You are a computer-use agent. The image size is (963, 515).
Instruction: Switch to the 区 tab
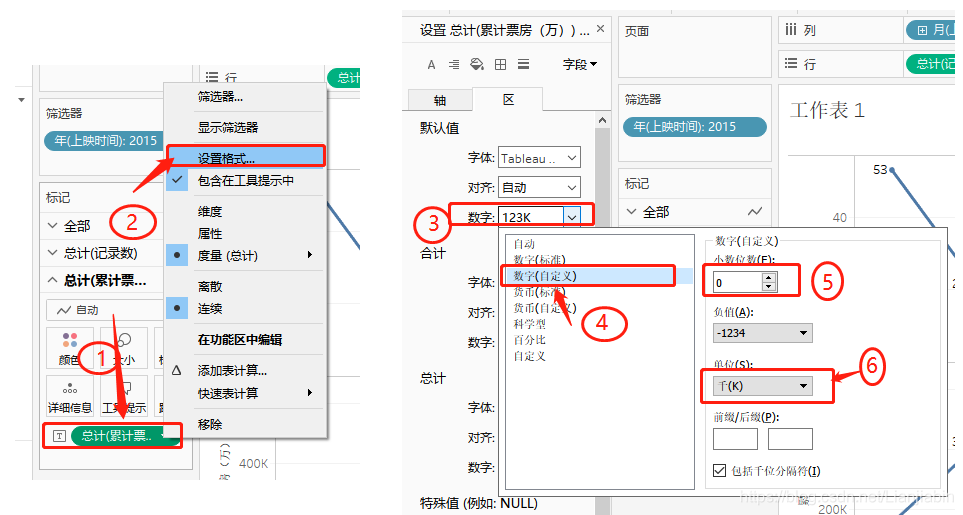(x=508, y=99)
